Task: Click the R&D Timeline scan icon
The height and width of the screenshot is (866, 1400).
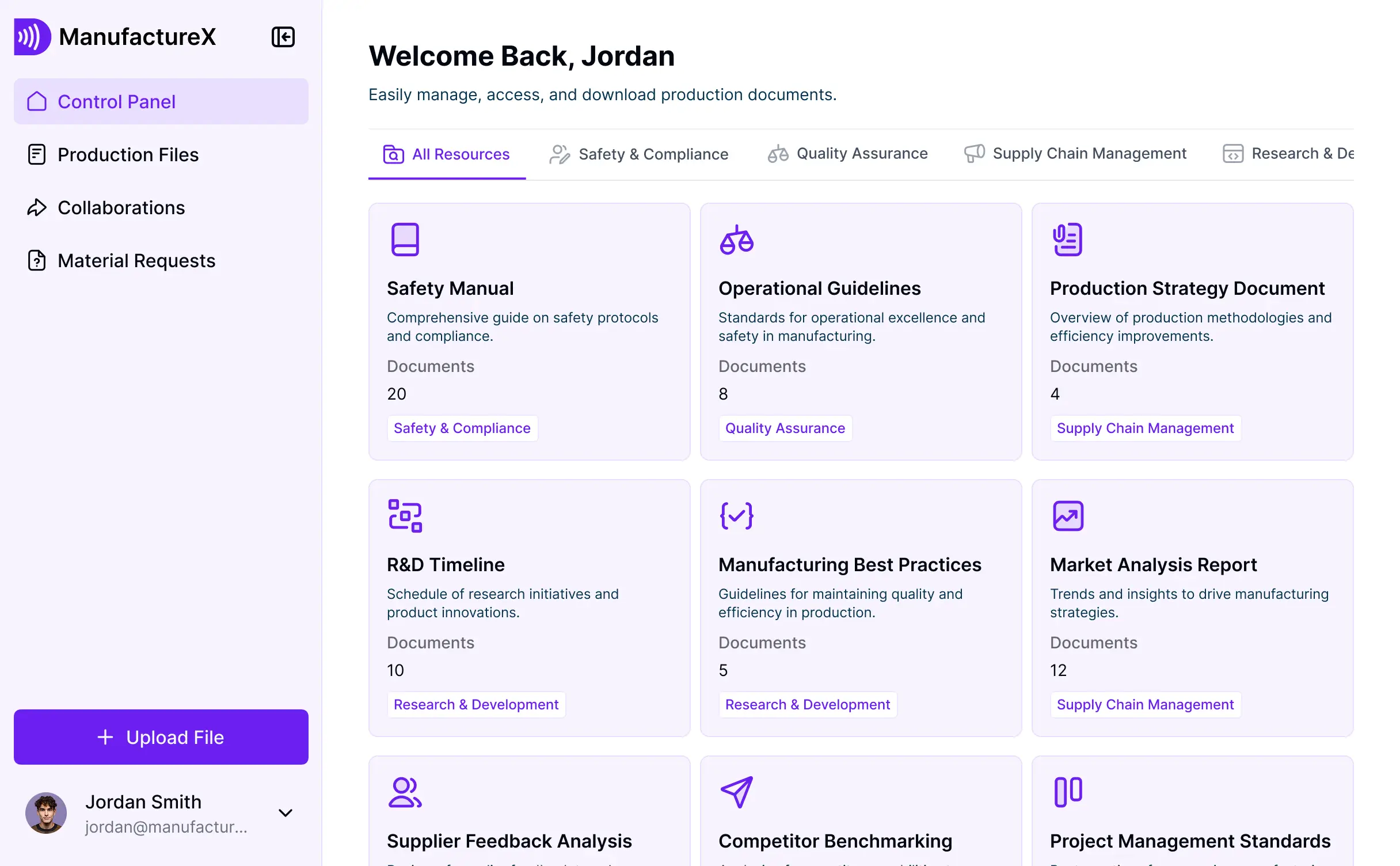Action: tap(405, 515)
